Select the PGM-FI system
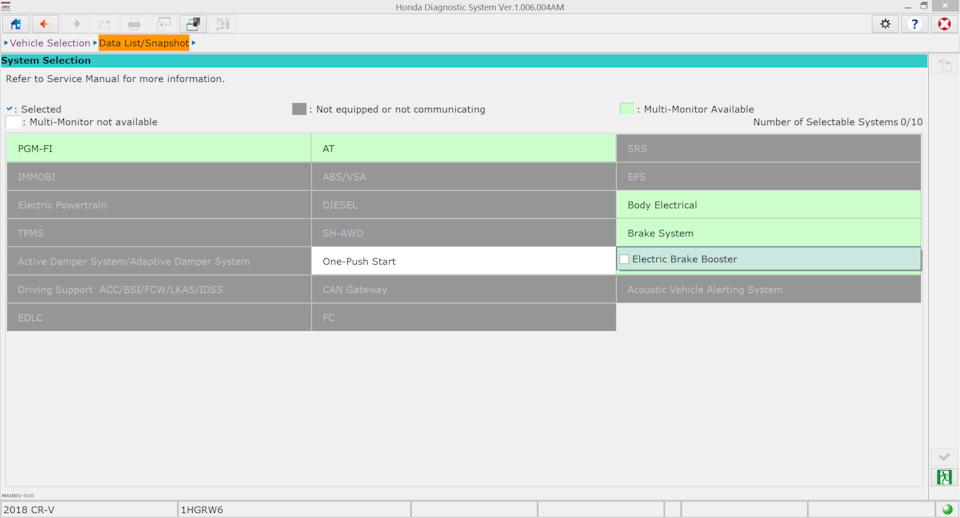Screen dimensions: 960x518 click(x=159, y=148)
